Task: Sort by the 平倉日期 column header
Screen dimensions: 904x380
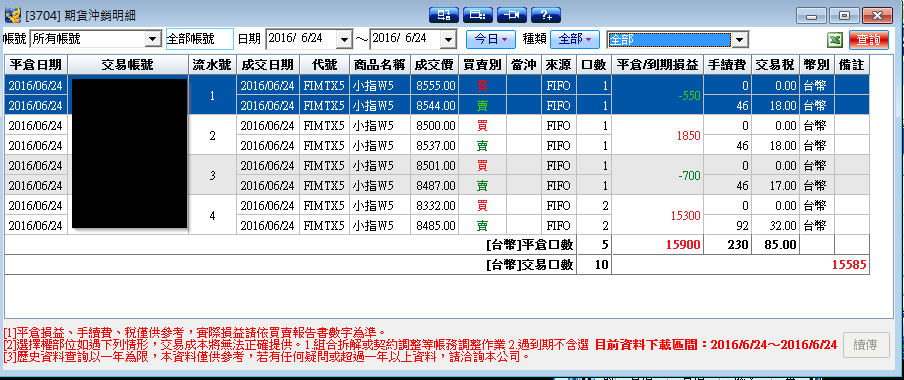Action: click(36, 65)
